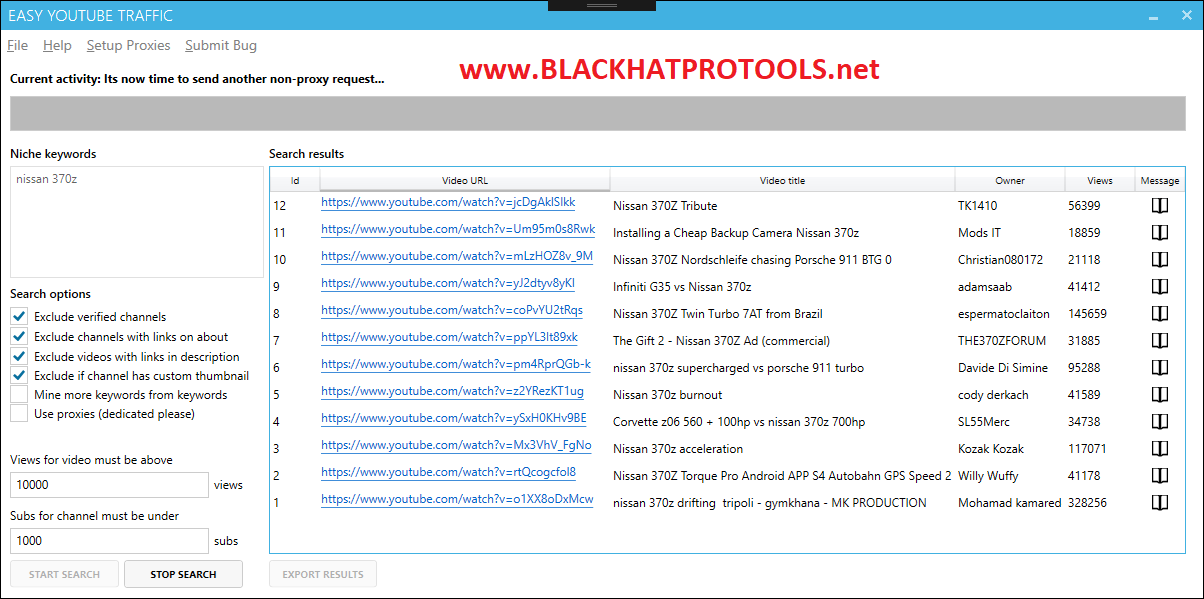Open message icon for THE370ZFORUM row
This screenshot has height=599, width=1204.
tap(1159, 340)
